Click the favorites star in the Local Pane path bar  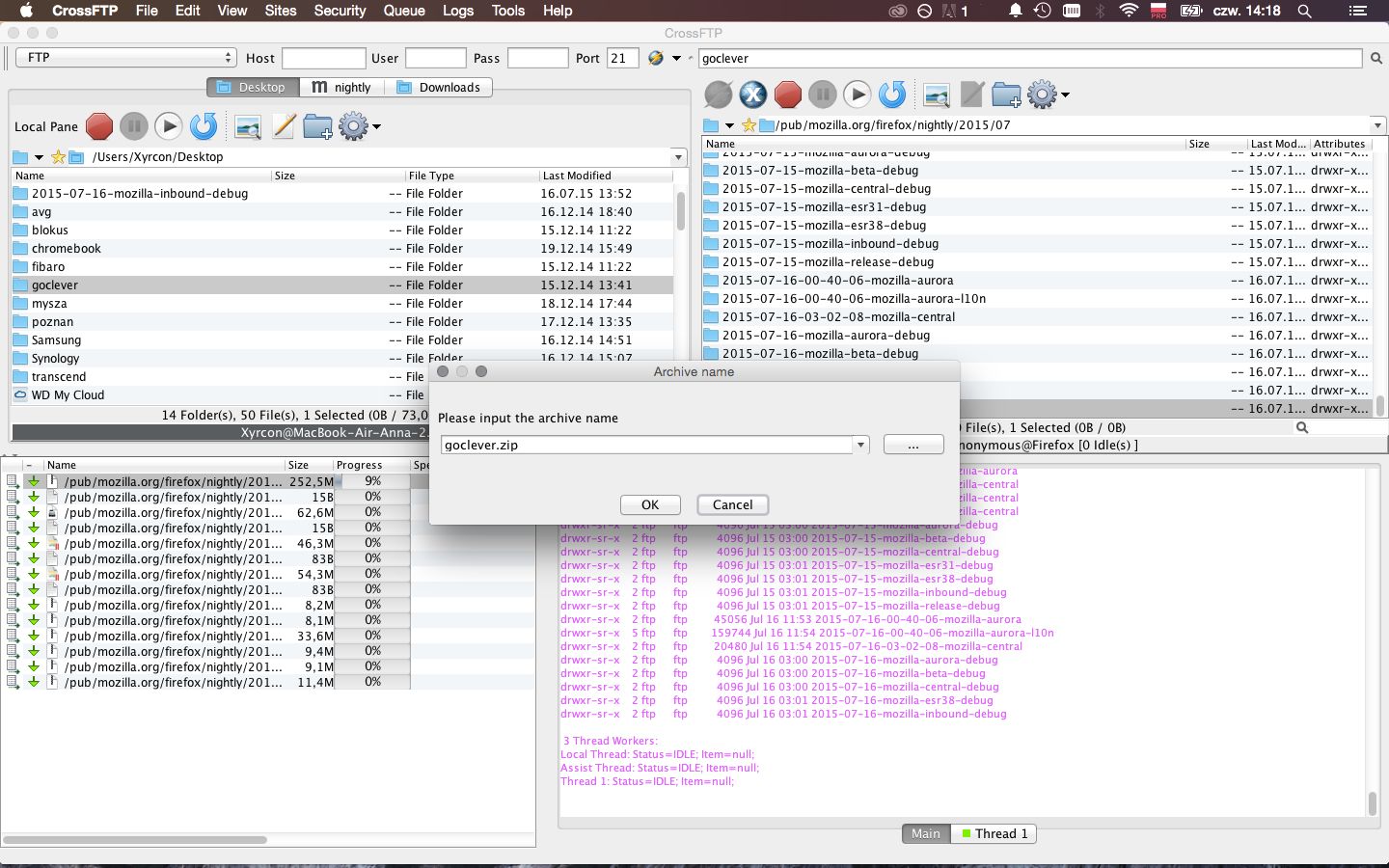pyautogui.click(x=58, y=157)
